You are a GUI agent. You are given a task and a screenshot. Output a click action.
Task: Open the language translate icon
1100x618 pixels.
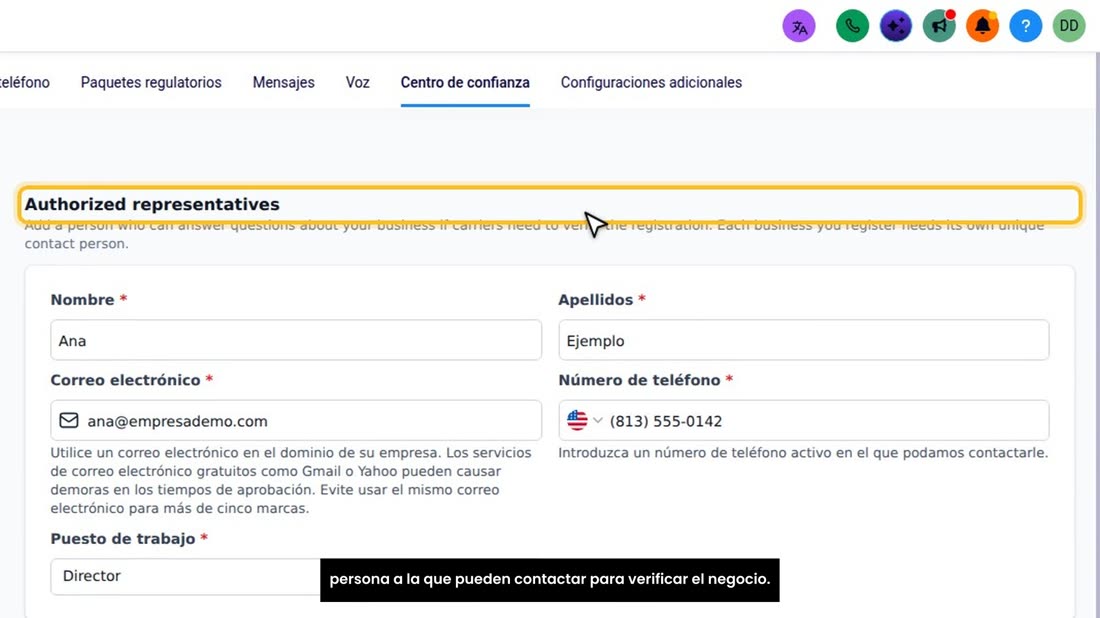tap(798, 27)
